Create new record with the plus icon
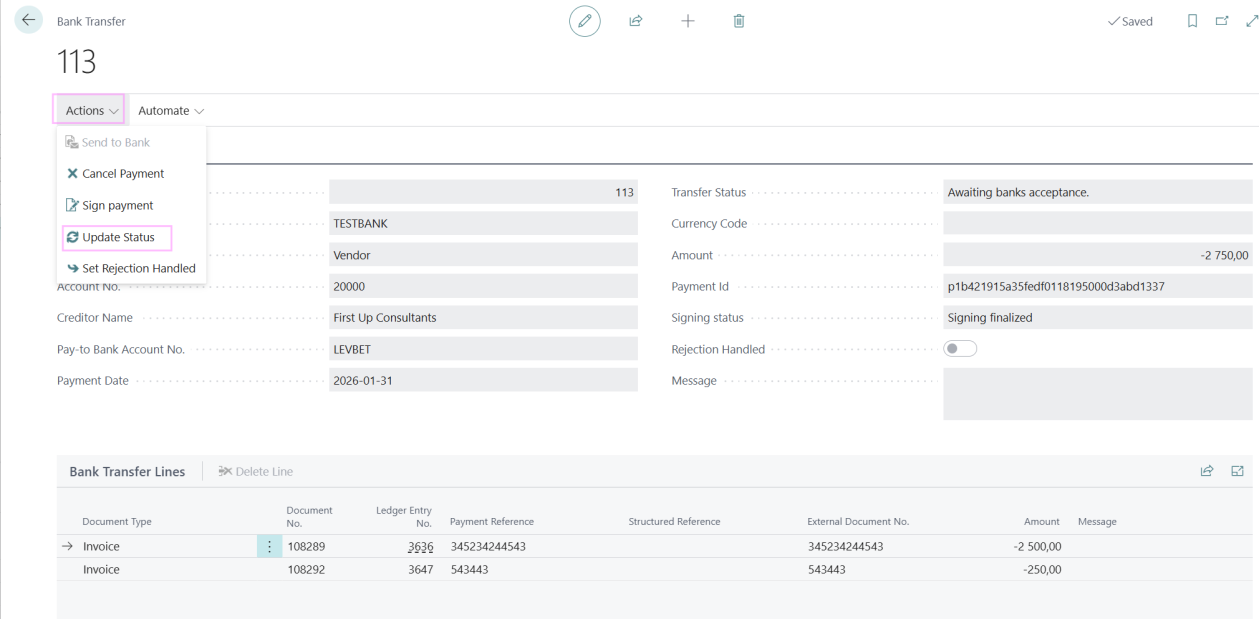The width and height of the screenshot is (1259, 619). click(x=687, y=21)
